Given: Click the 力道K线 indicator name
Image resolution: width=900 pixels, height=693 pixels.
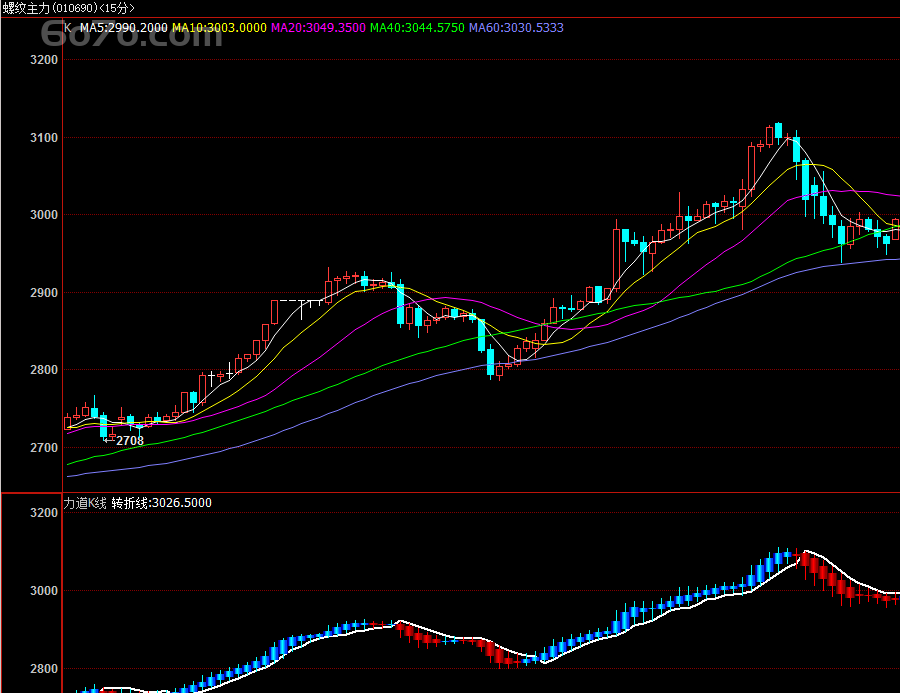Looking at the screenshot, I should pyautogui.click(x=85, y=503).
